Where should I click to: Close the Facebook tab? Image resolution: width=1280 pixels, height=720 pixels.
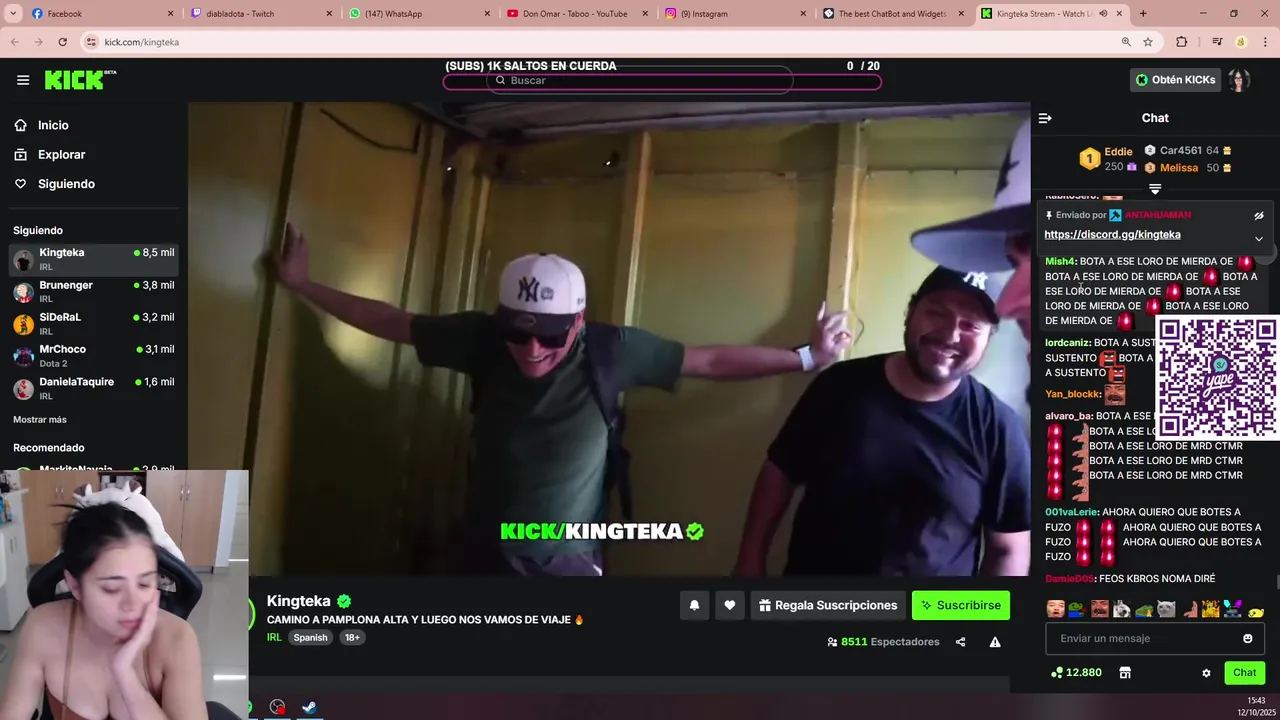click(x=170, y=14)
